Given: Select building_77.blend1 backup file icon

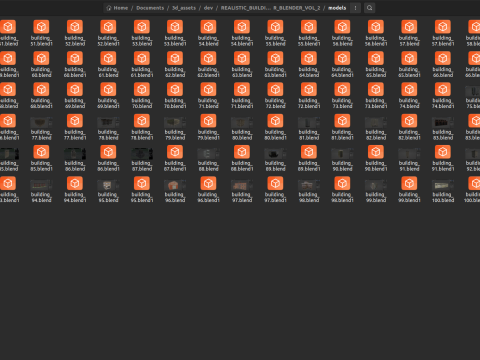Looking at the screenshot, I should 75,121.
